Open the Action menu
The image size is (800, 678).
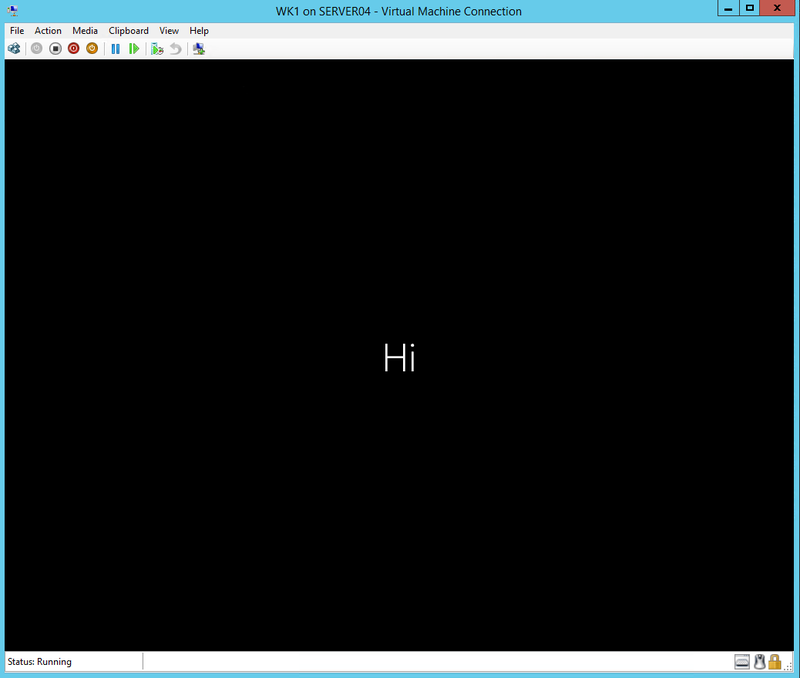point(48,30)
